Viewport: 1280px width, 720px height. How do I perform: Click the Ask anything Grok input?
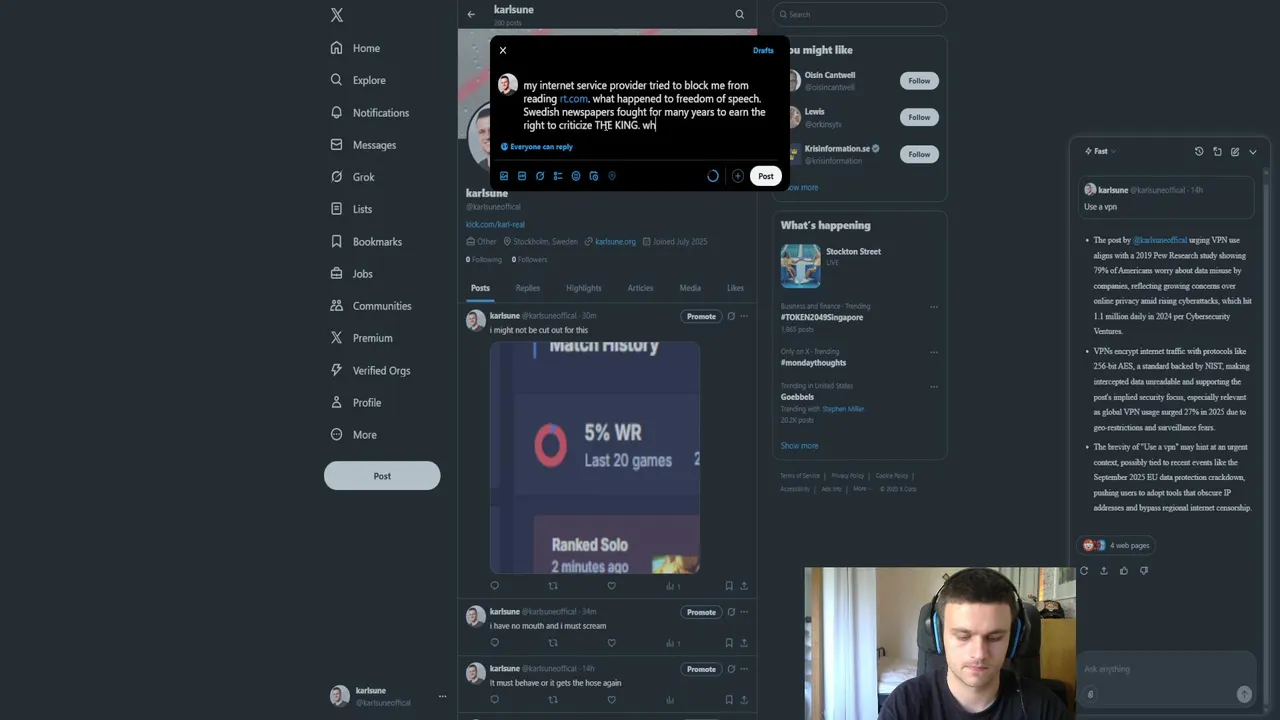[1165, 669]
